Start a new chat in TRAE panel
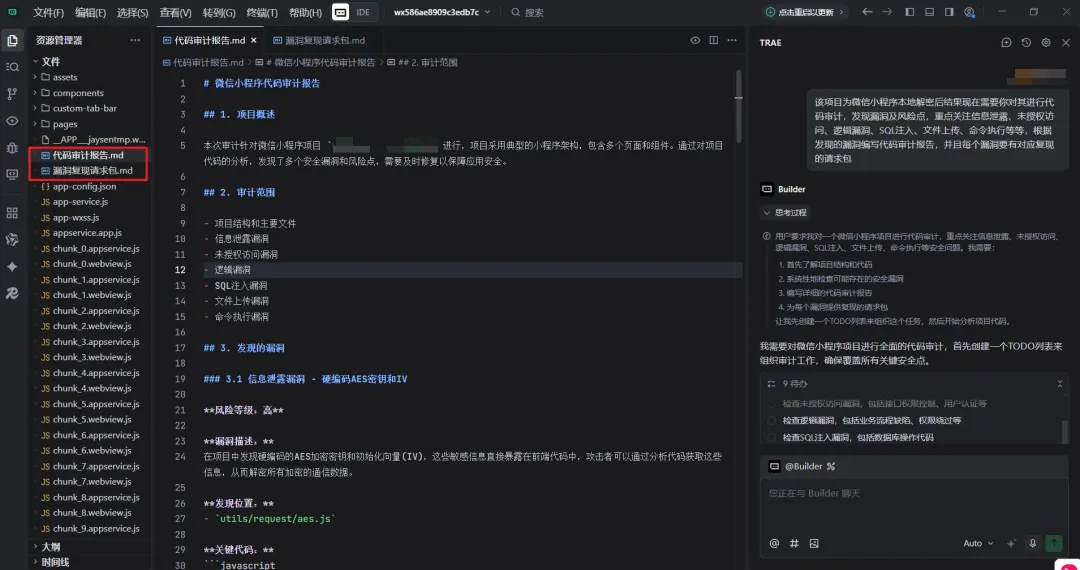 tap(1006, 43)
